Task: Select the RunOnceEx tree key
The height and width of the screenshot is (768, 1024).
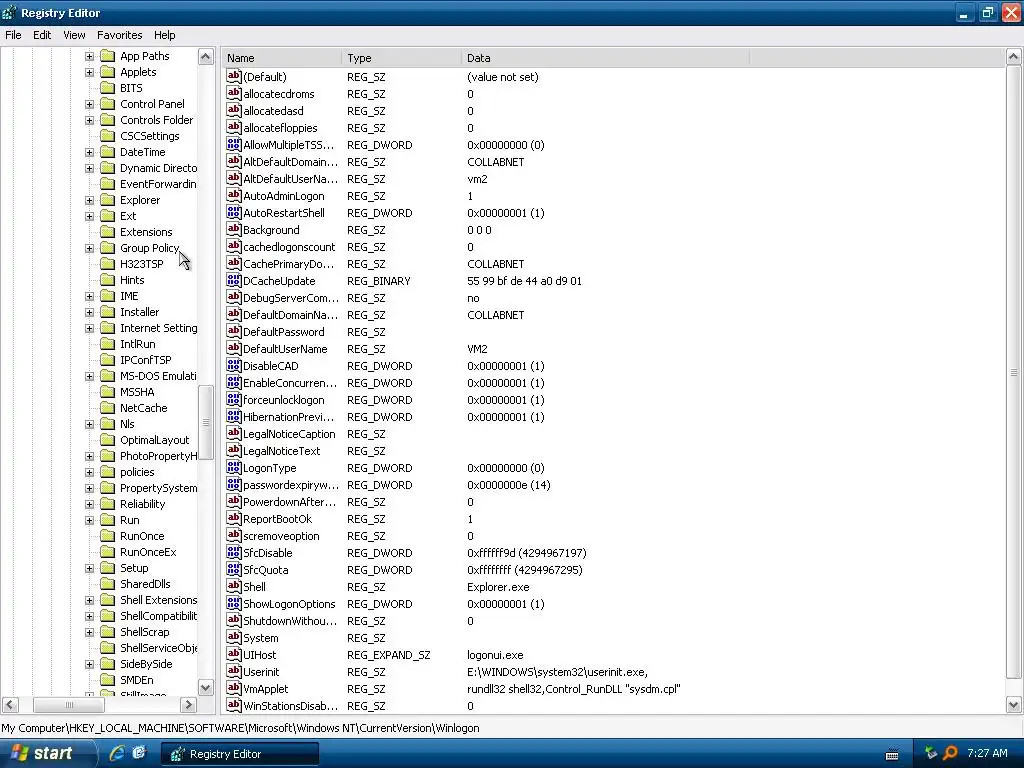Action: coord(148,552)
